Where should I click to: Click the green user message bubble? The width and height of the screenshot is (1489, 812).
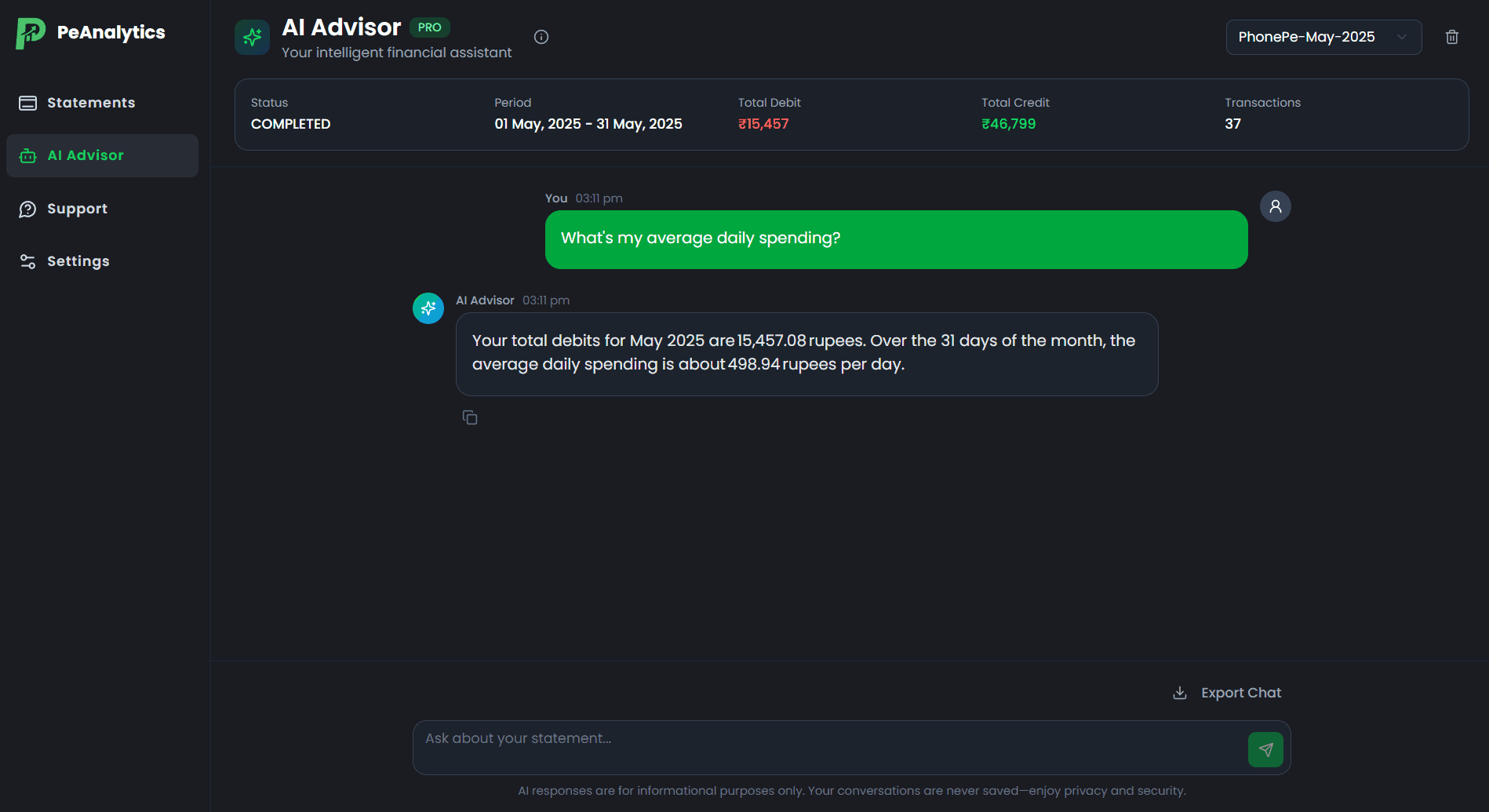pyautogui.click(x=896, y=239)
